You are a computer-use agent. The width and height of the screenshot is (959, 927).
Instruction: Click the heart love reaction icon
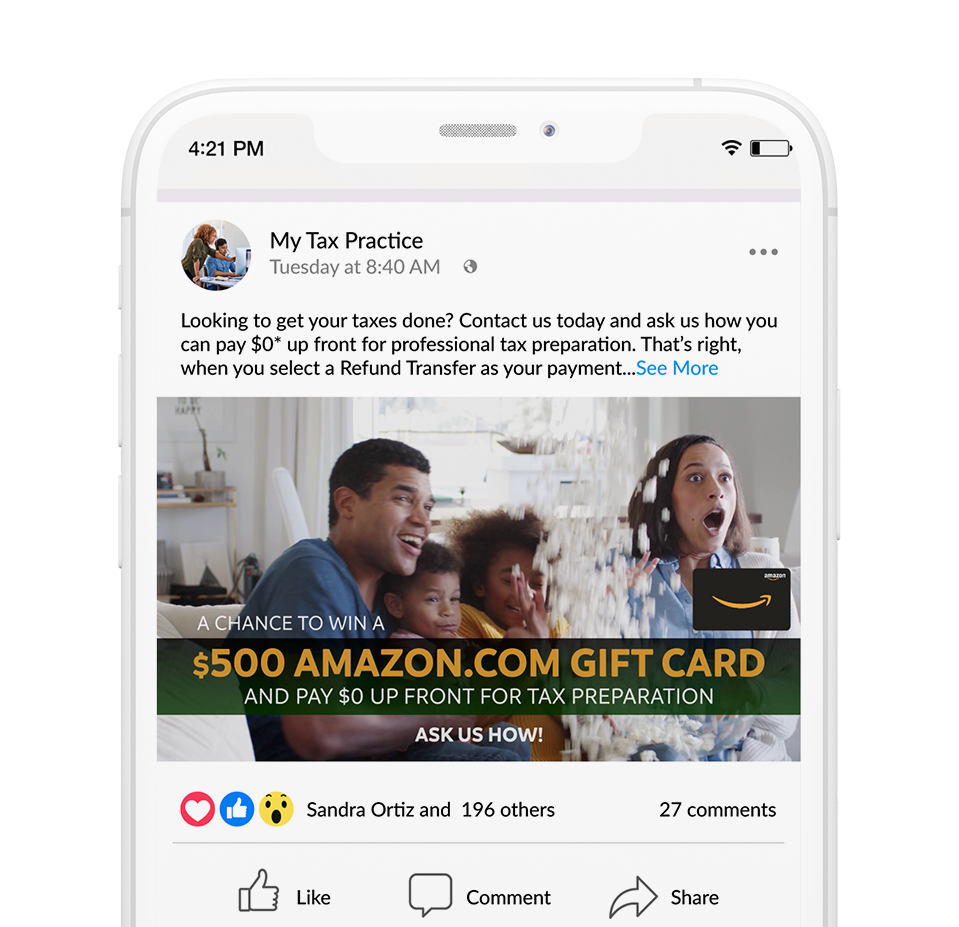(198, 809)
